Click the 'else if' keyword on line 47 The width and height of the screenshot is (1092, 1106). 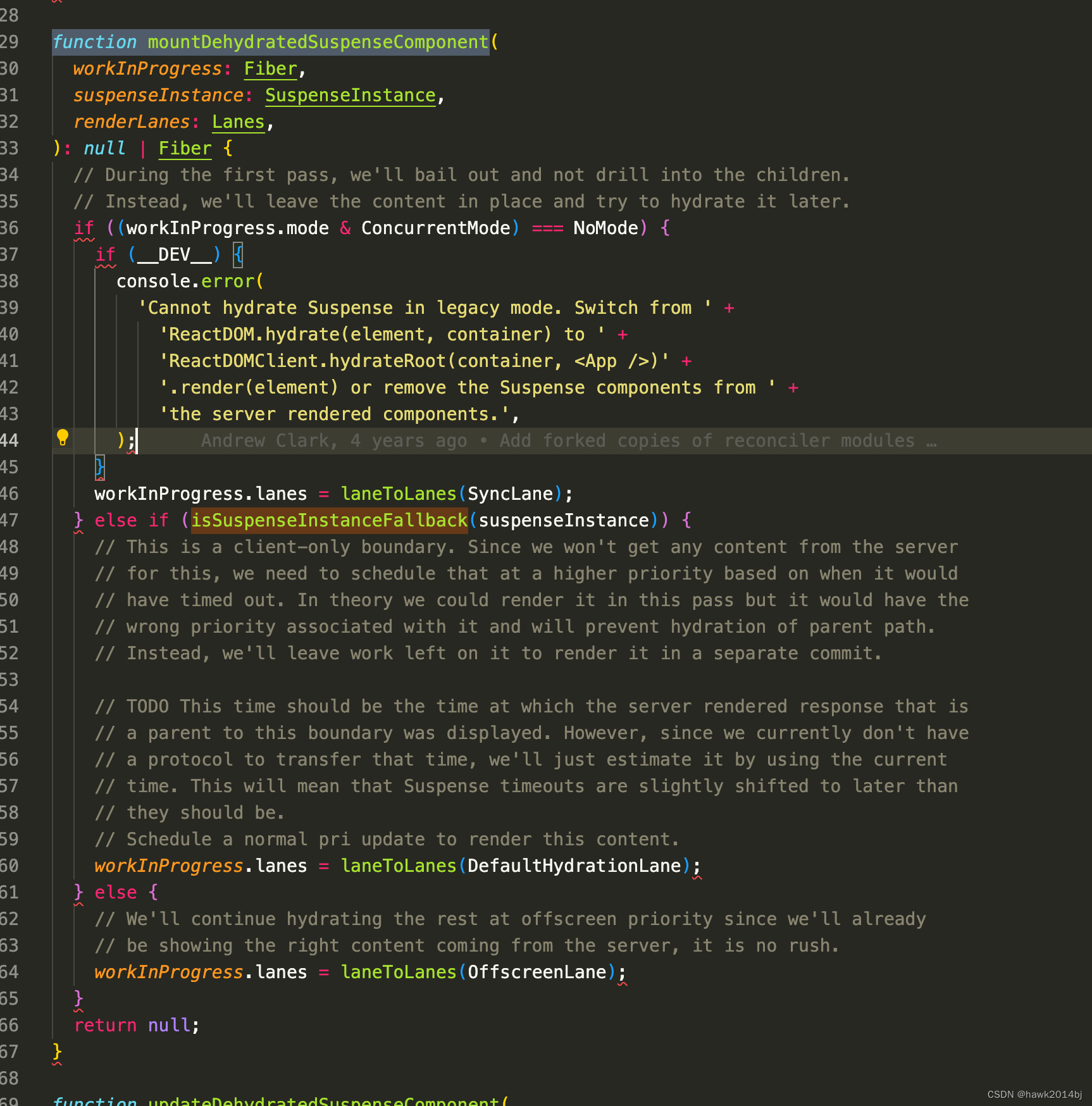tap(132, 520)
